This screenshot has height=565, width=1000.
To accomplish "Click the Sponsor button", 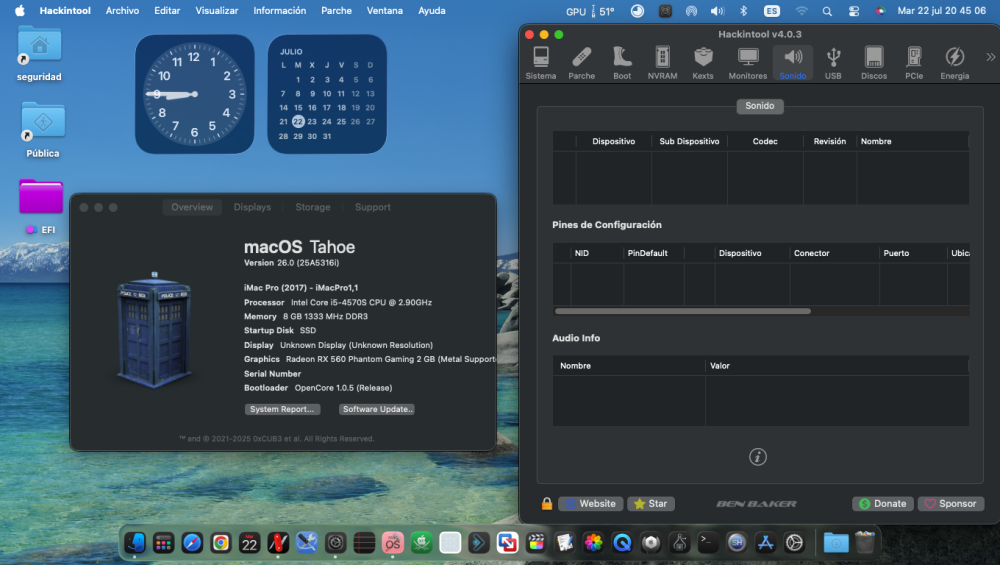I will 951,504.
